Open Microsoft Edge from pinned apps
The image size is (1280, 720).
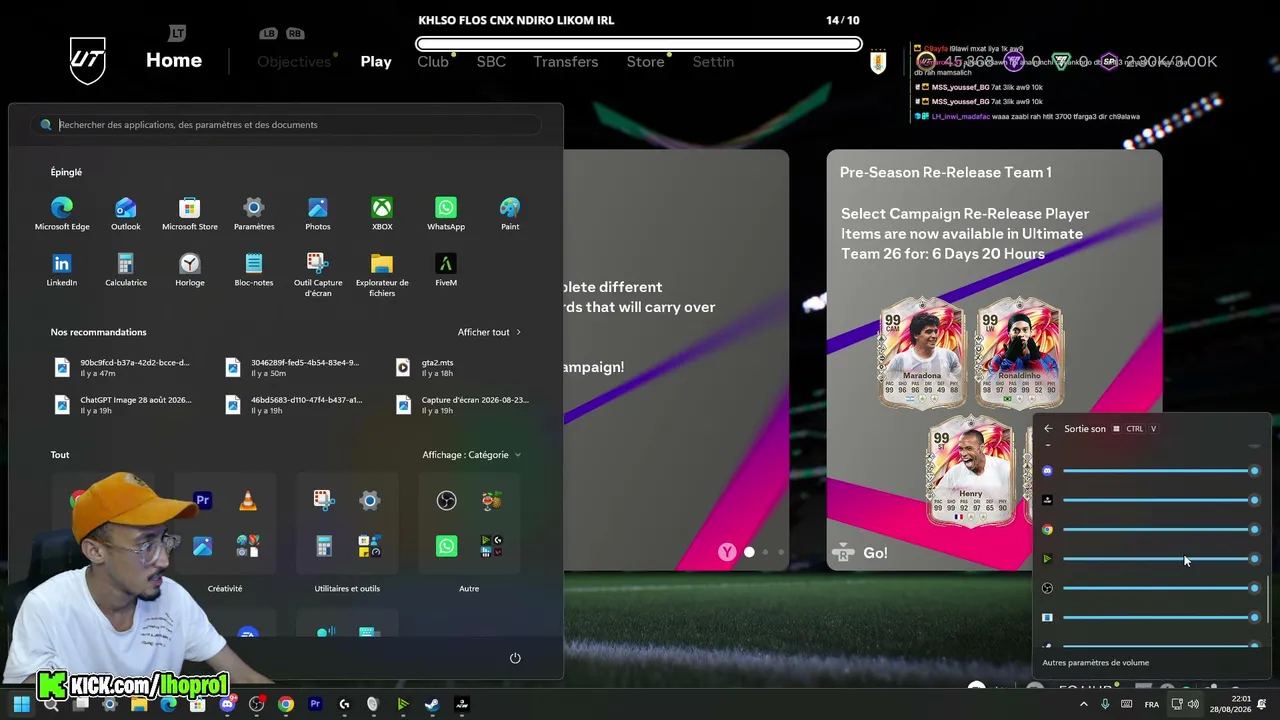62,213
